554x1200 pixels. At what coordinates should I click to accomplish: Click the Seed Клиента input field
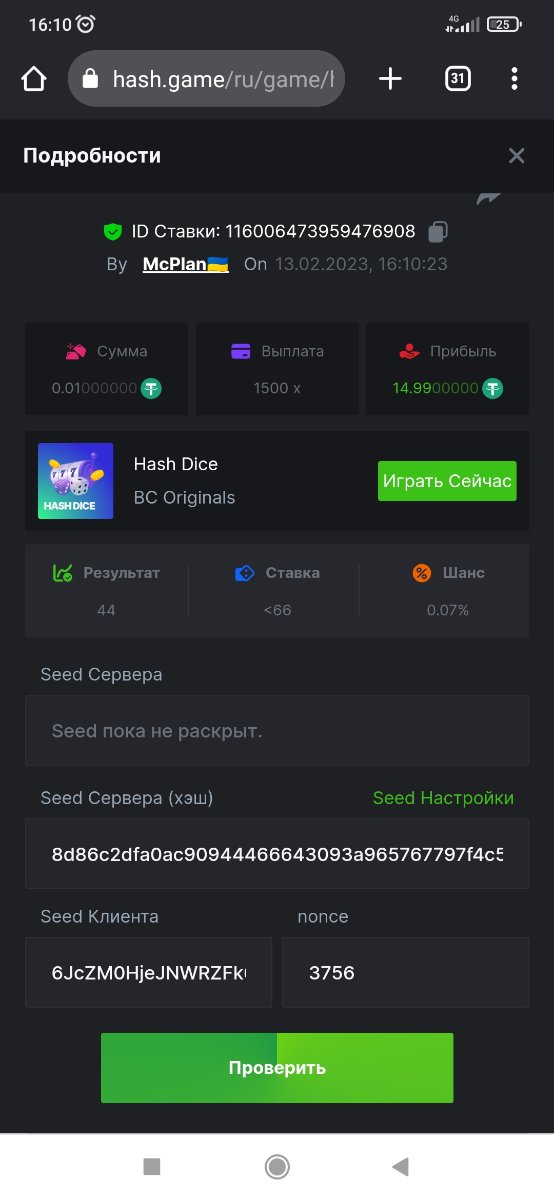click(148, 972)
